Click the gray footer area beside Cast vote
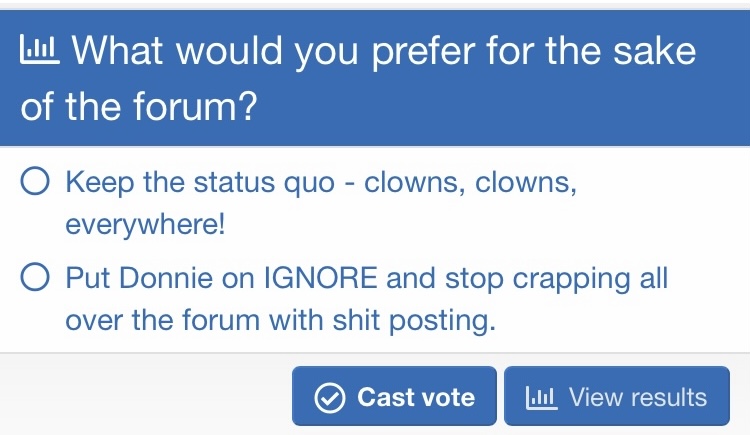 point(140,397)
